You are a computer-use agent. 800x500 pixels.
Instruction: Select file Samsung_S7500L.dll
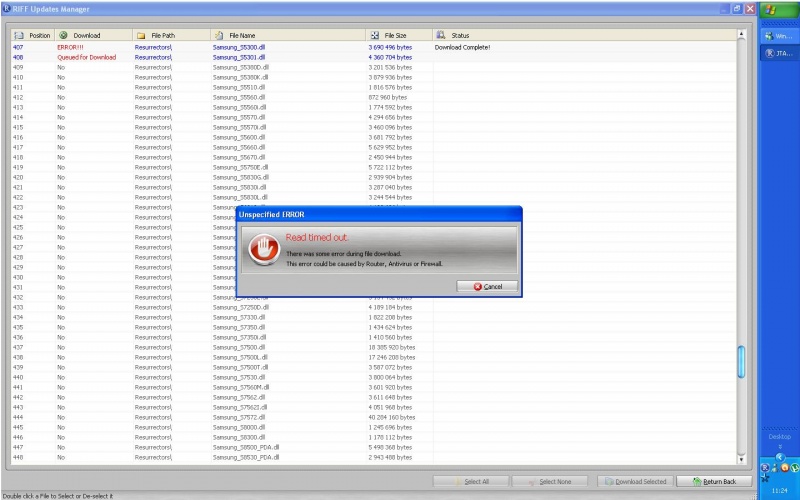240,357
